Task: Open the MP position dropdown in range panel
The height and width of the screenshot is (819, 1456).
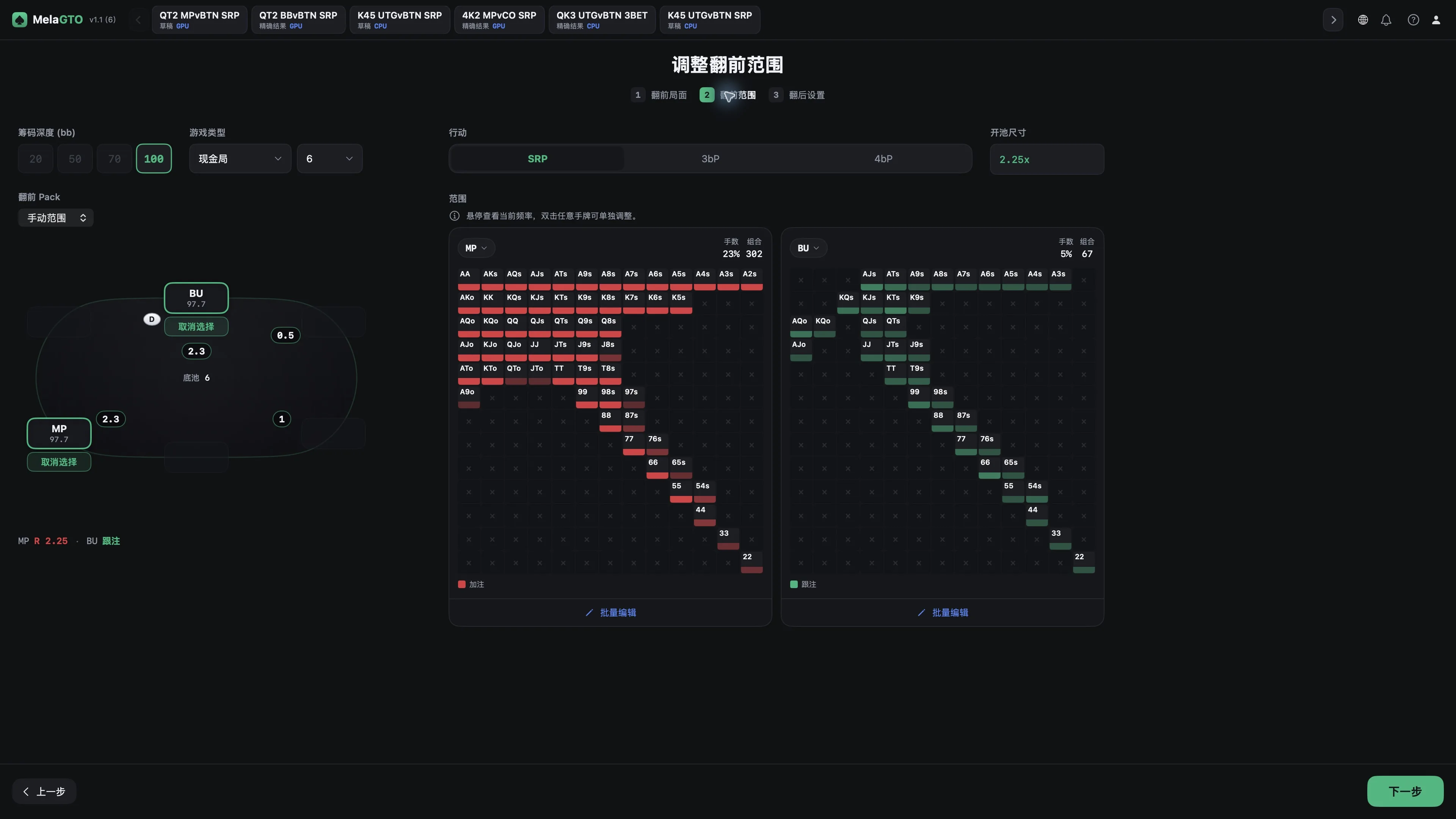Action: (476, 248)
